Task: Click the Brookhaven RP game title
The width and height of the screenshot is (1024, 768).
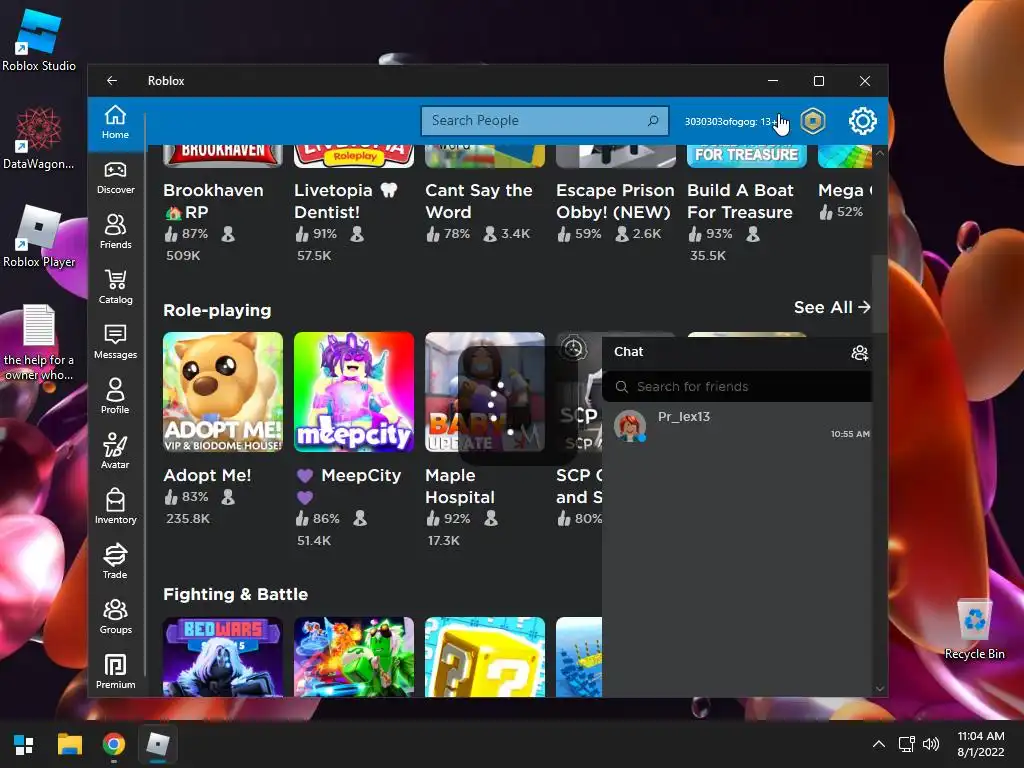Action: tap(214, 201)
